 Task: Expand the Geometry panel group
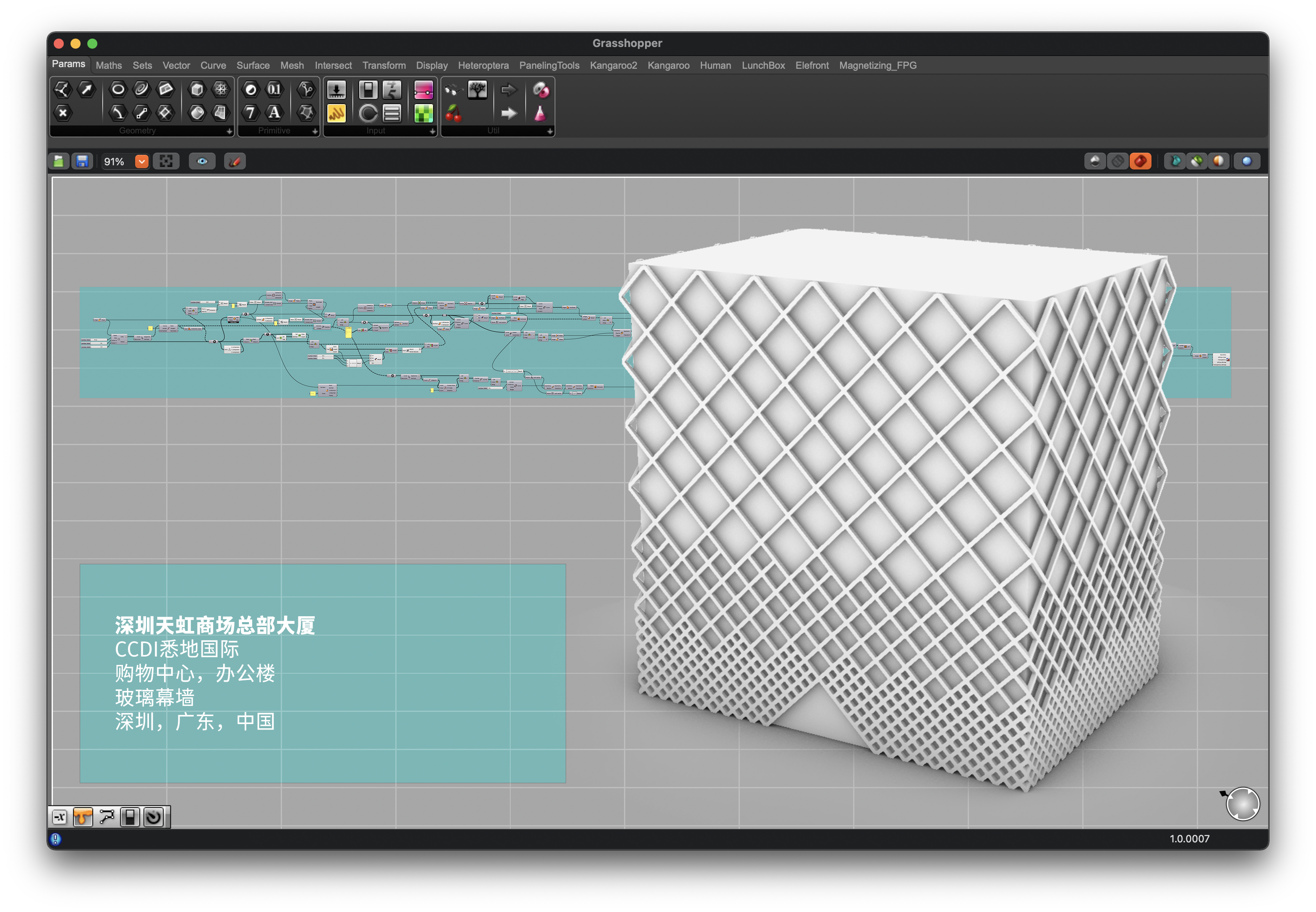[229, 131]
